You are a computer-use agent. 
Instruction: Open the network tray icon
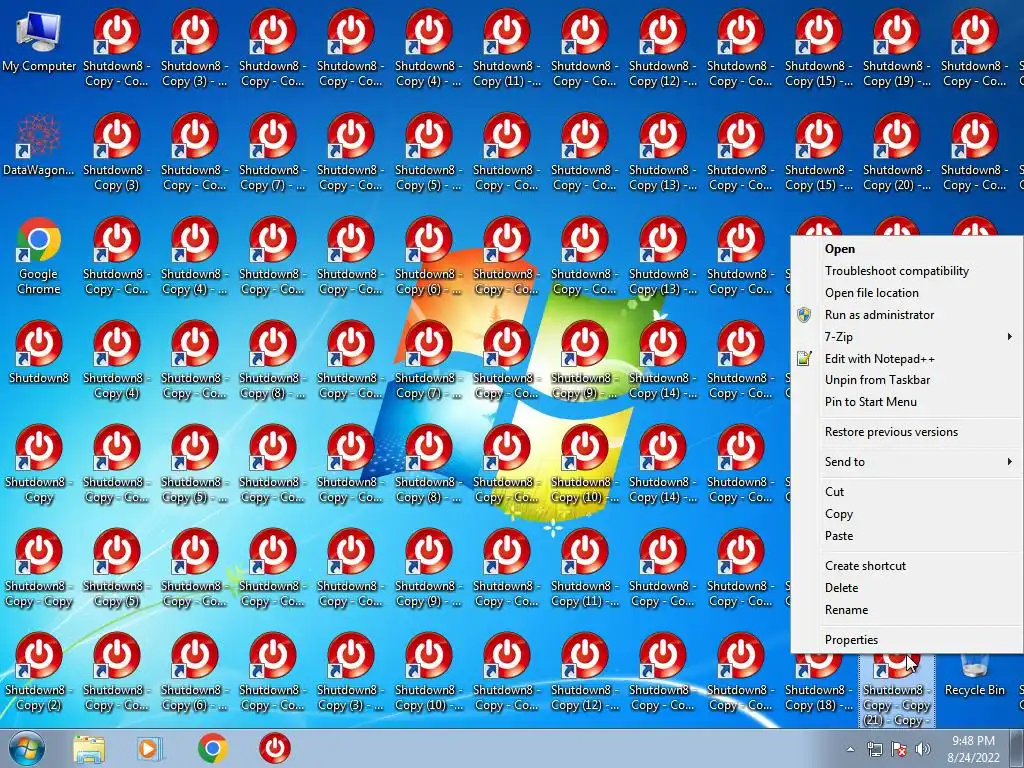(874, 749)
